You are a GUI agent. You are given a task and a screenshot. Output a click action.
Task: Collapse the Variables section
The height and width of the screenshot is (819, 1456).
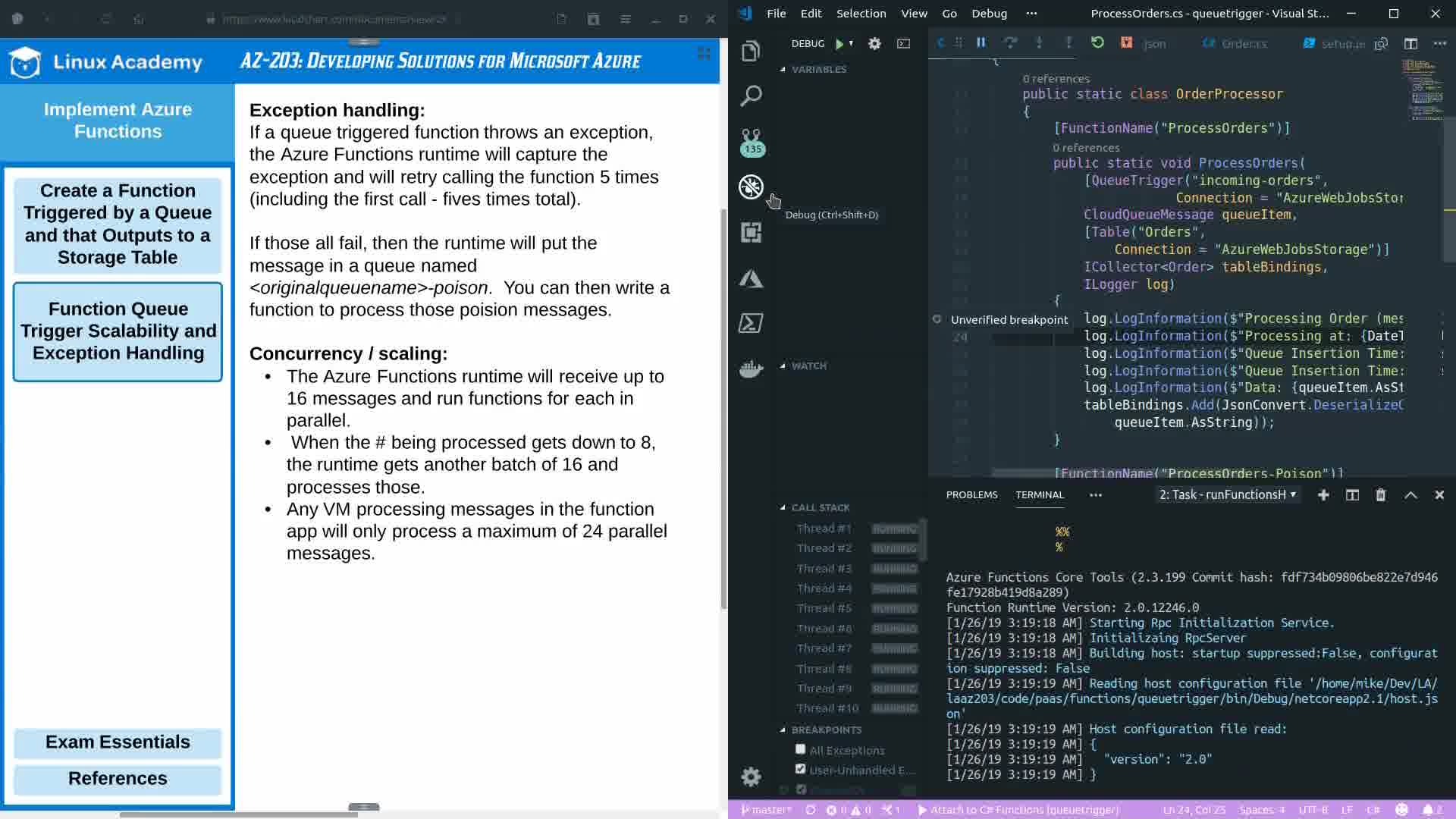click(818, 69)
